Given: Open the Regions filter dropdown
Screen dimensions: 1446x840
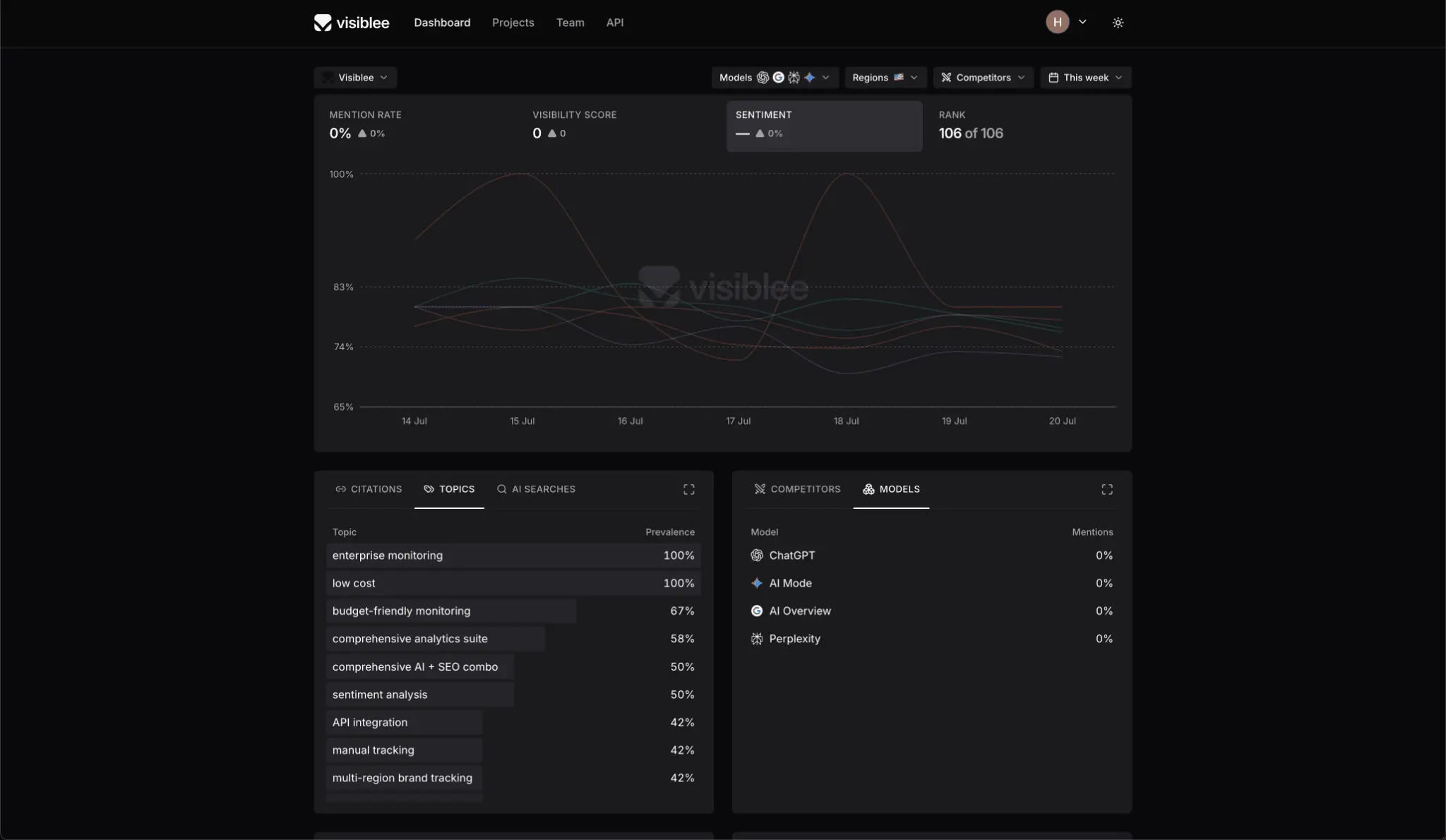Looking at the screenshot, I should (x=885, y=78).
